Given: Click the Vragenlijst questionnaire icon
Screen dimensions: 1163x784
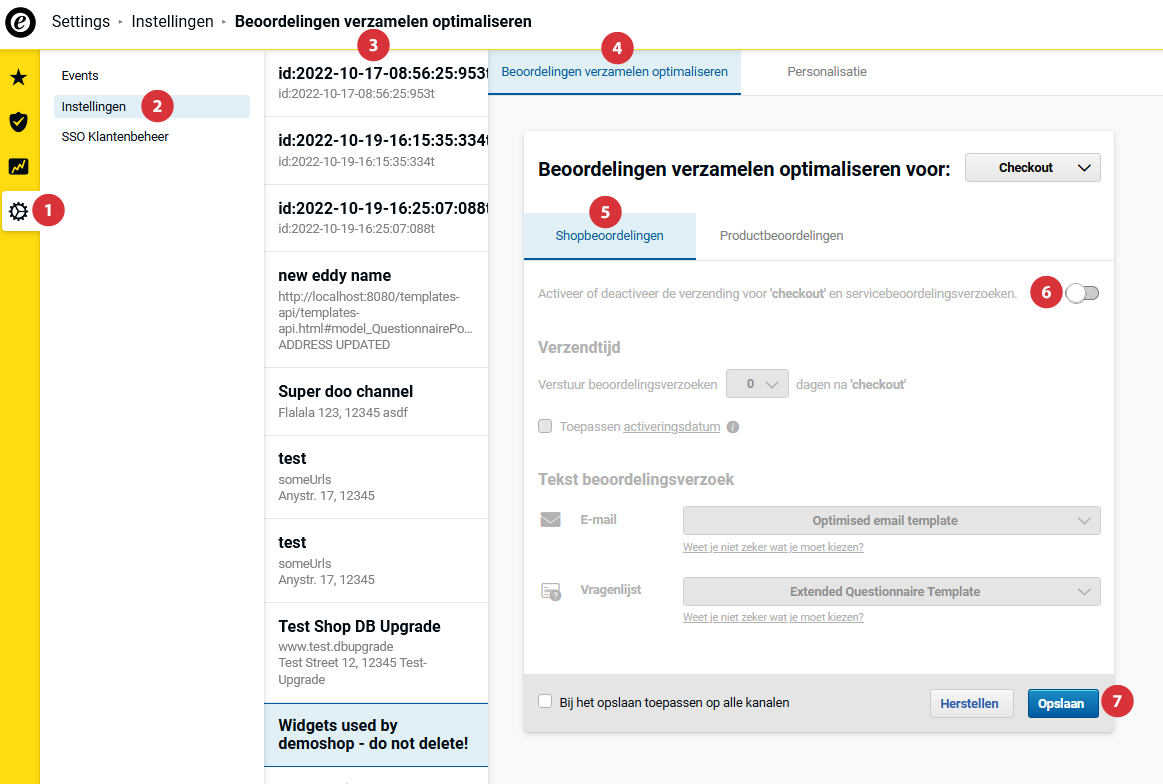Looking at the screenshot, I should 551,592.
